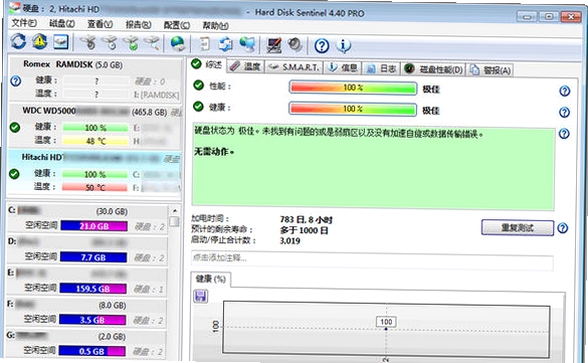Viewport: 588px width, 363px height.
Task: Switch to the 日志 tab
Action: (381, 69)
